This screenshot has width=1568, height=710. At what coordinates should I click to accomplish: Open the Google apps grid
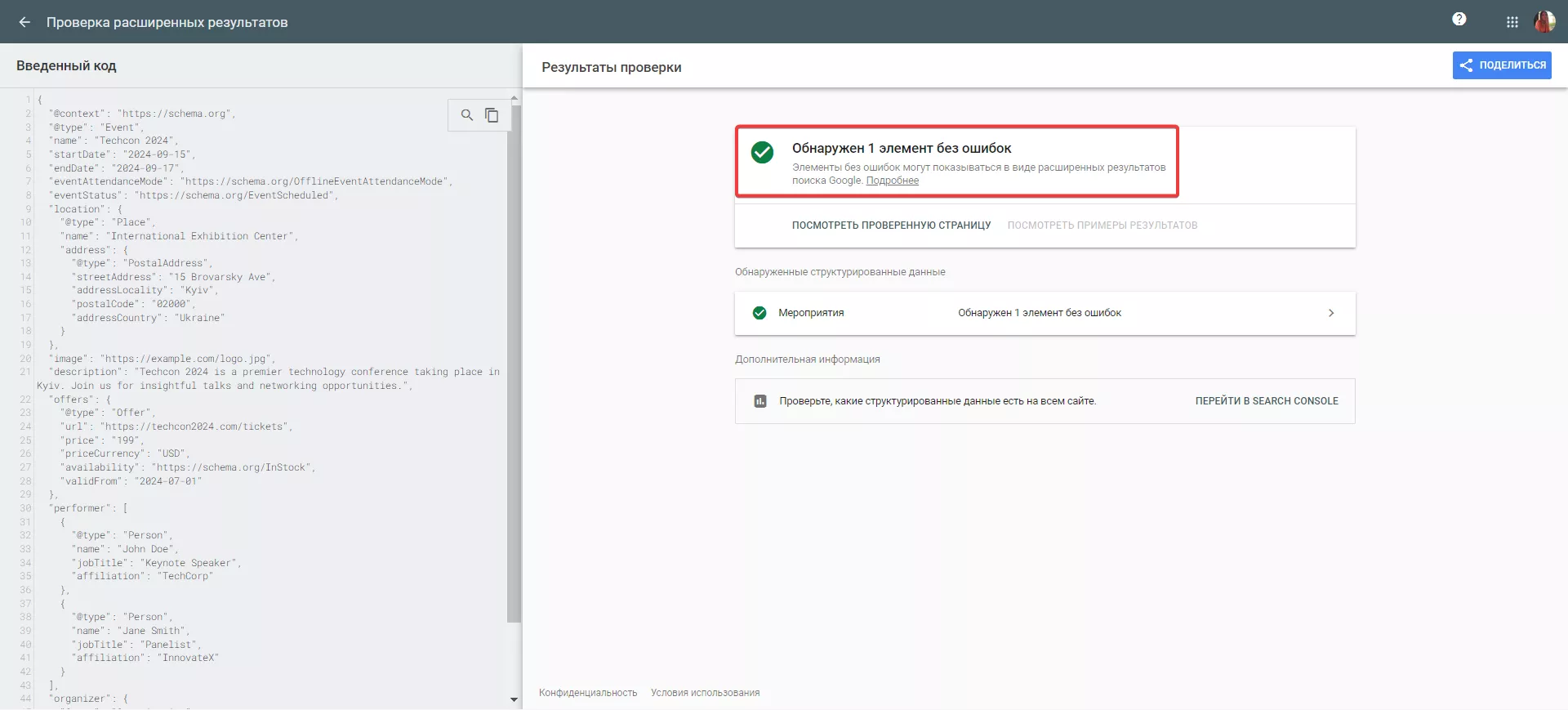point(1512,22)
